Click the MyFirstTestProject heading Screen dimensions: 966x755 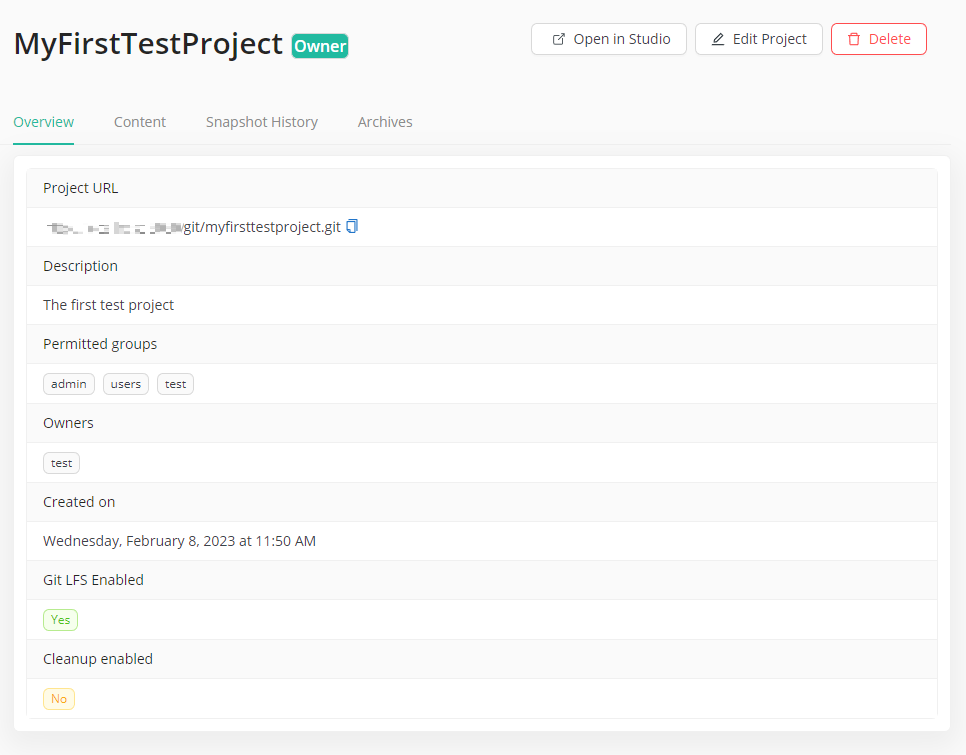(x=148, y=44)
